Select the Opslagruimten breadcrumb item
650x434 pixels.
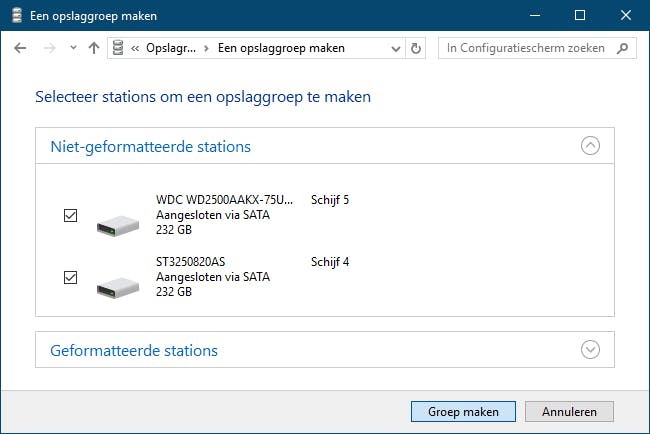pos(170,48)
